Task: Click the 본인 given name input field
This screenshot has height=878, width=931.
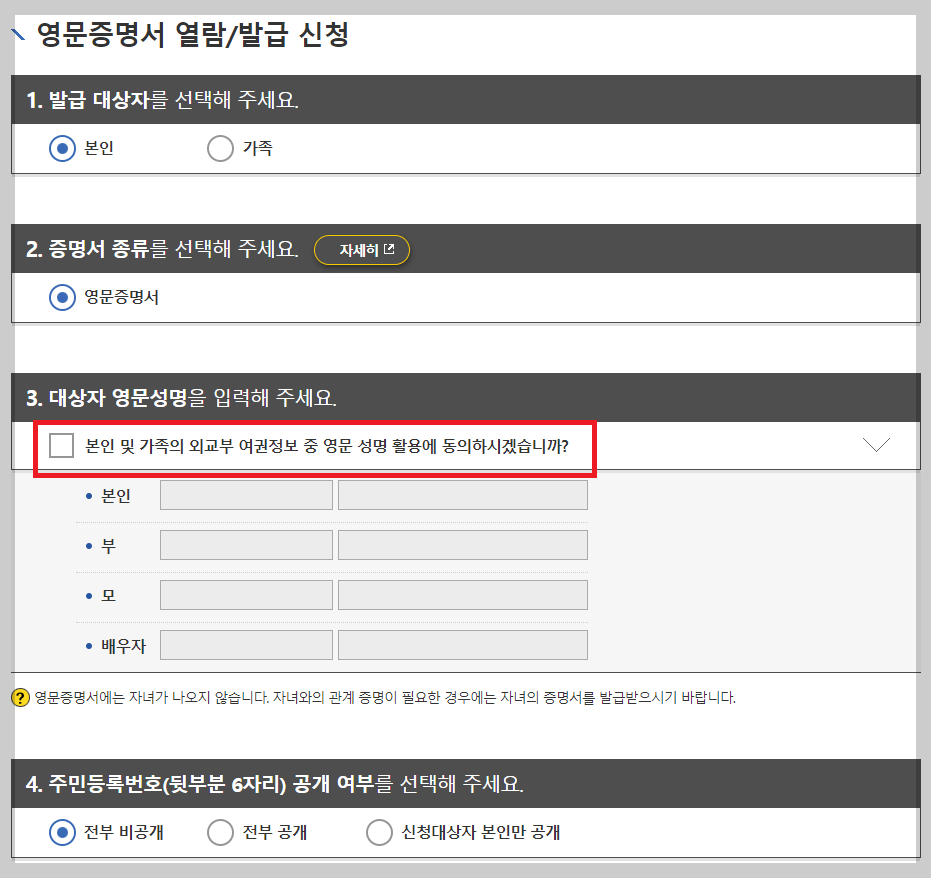Action: coord(462,494)
